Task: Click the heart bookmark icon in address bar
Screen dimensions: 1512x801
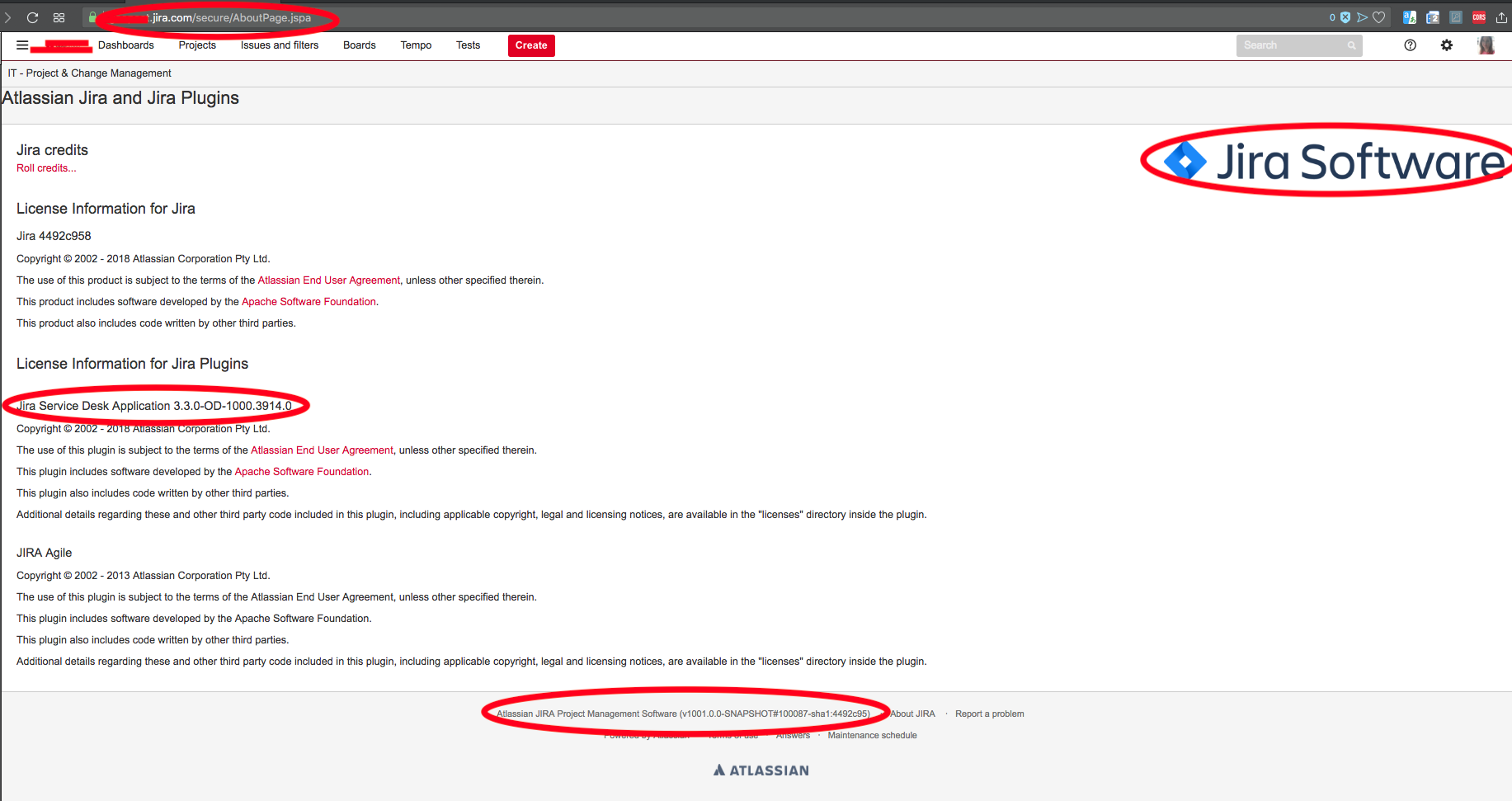Action: [x=1378, y=17]
